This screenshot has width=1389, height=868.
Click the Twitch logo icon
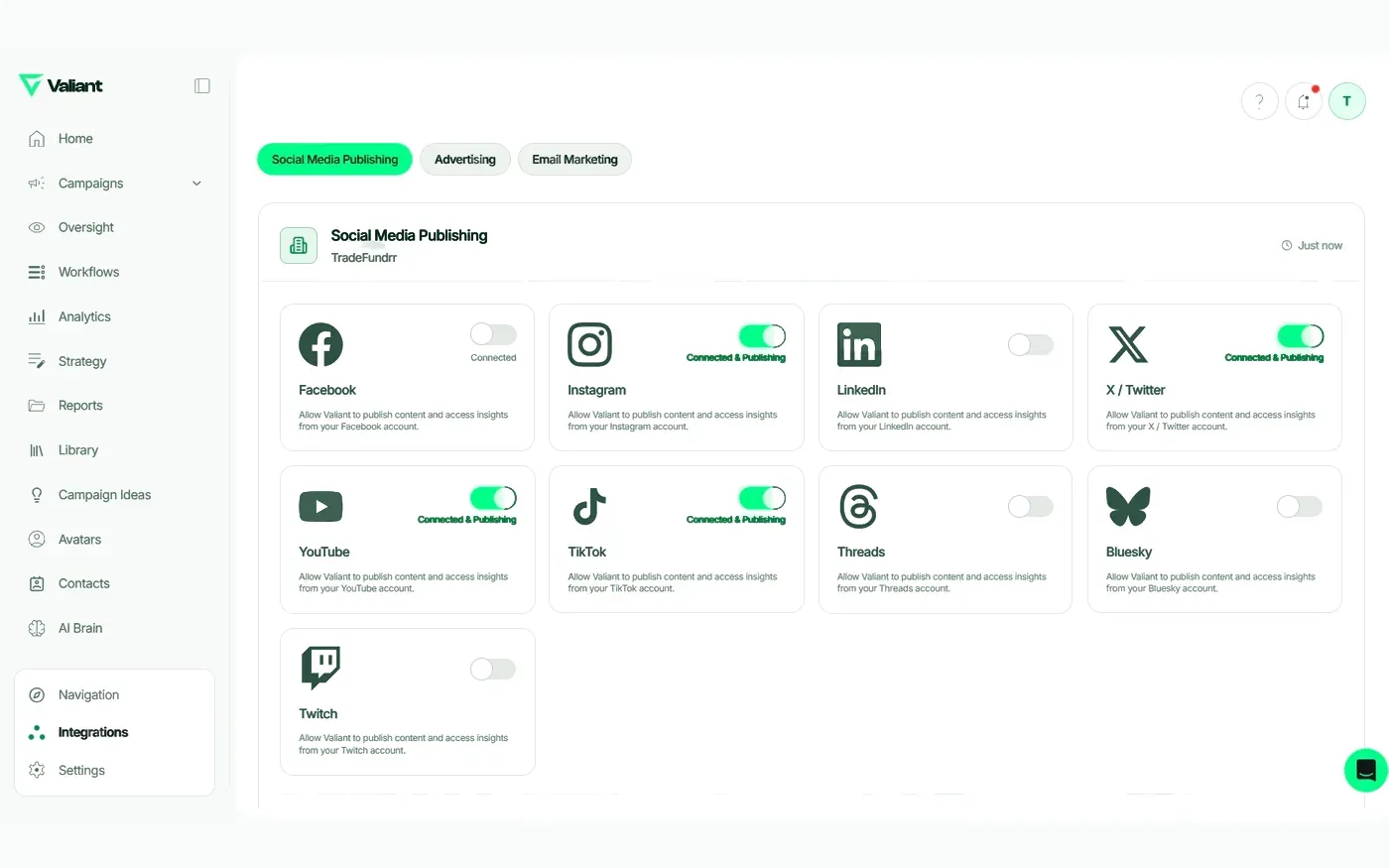point(320,668)
